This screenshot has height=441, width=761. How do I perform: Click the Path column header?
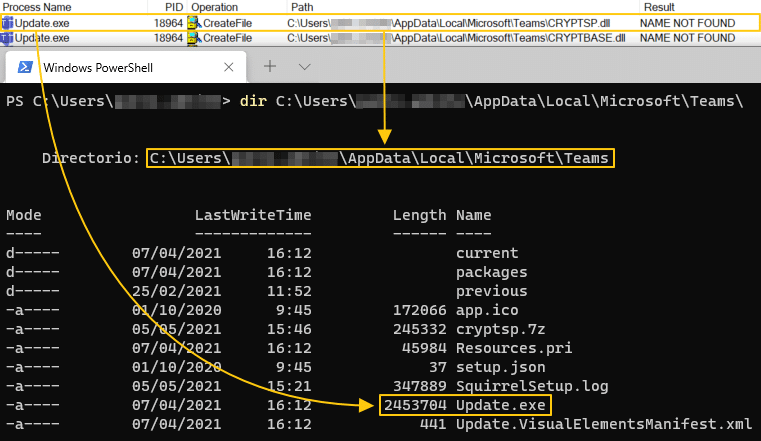pos(302,7)
